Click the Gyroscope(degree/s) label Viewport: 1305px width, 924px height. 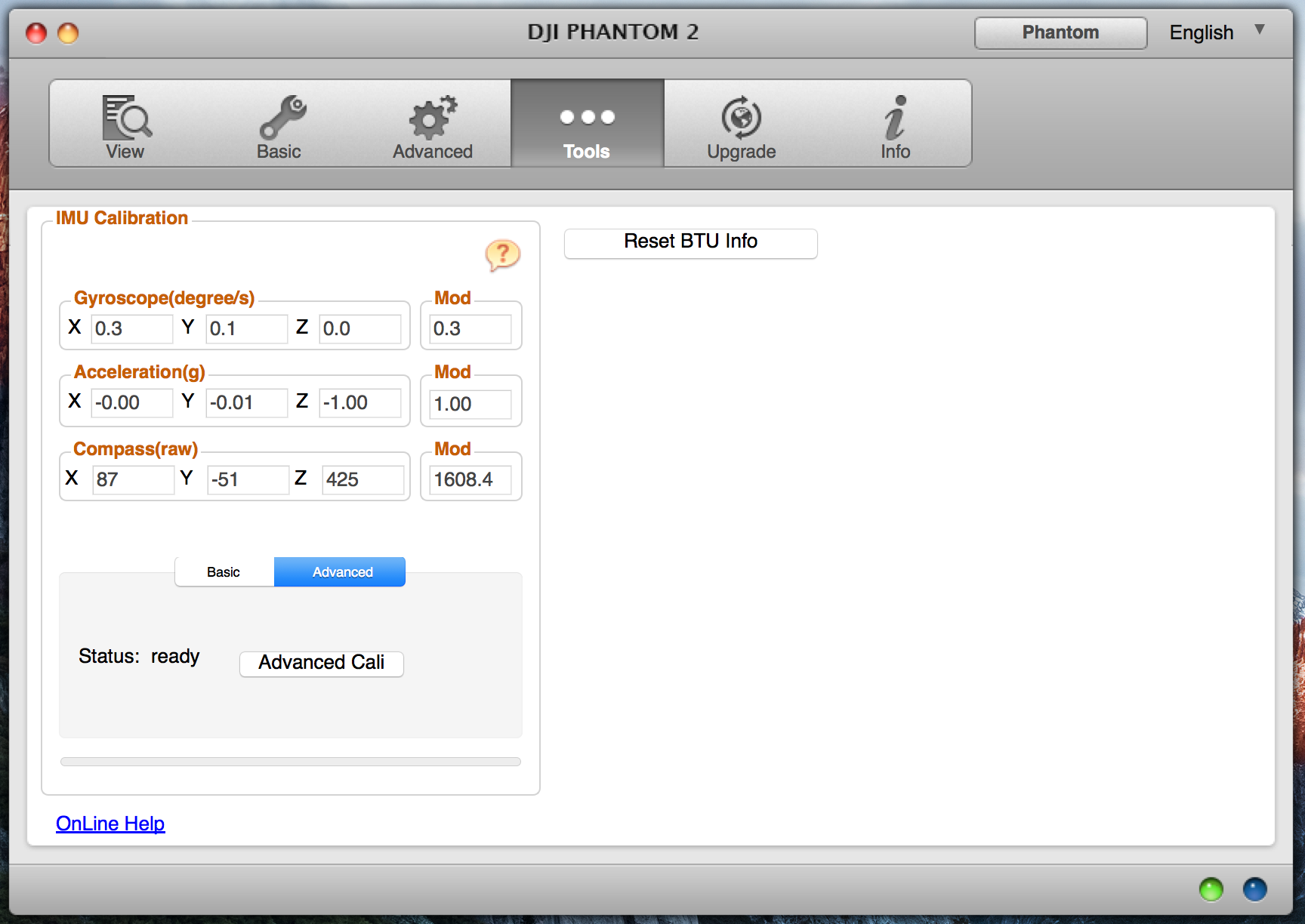coord(164,298)
